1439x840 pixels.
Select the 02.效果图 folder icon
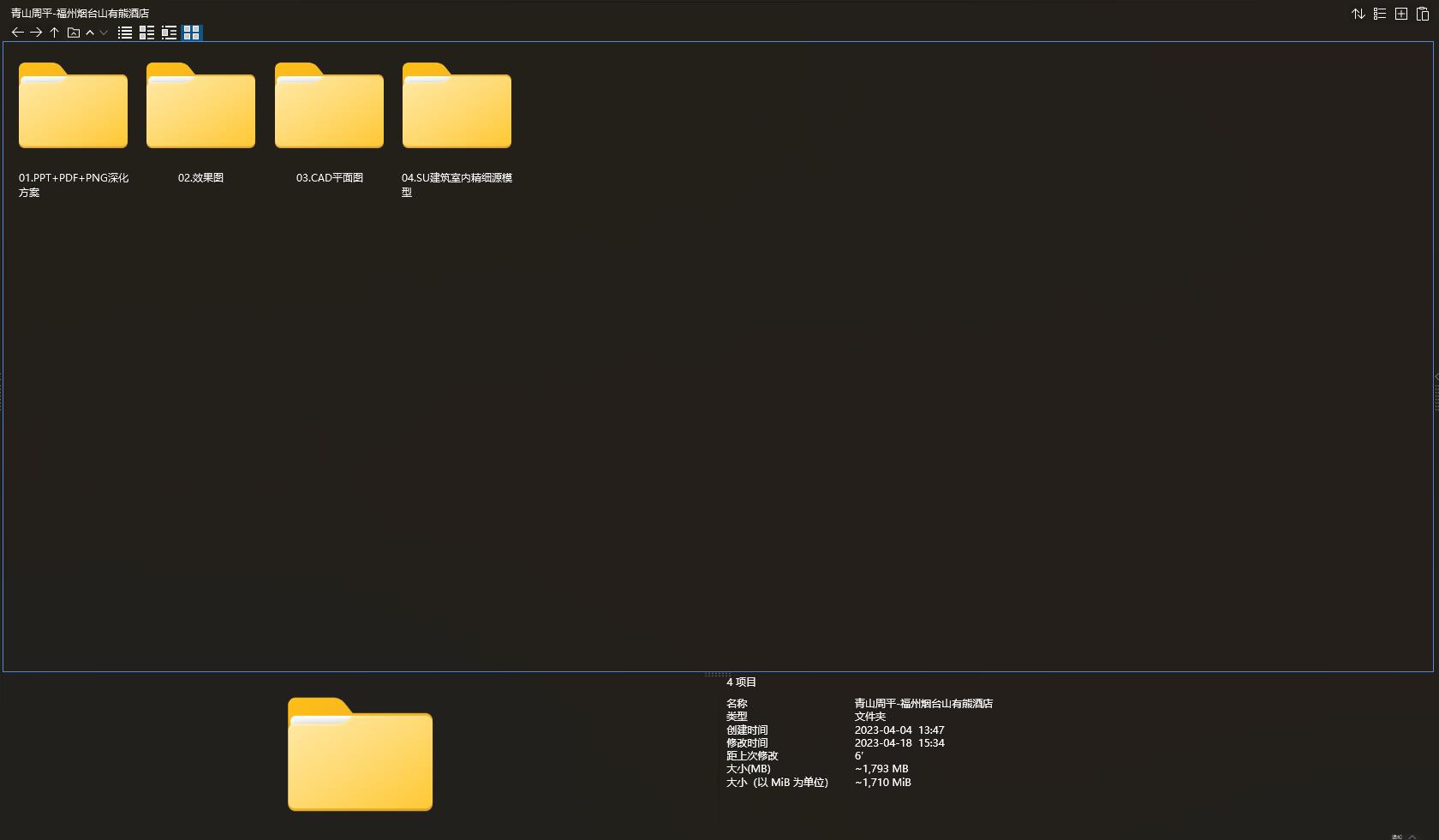click(x=200, y=105)
